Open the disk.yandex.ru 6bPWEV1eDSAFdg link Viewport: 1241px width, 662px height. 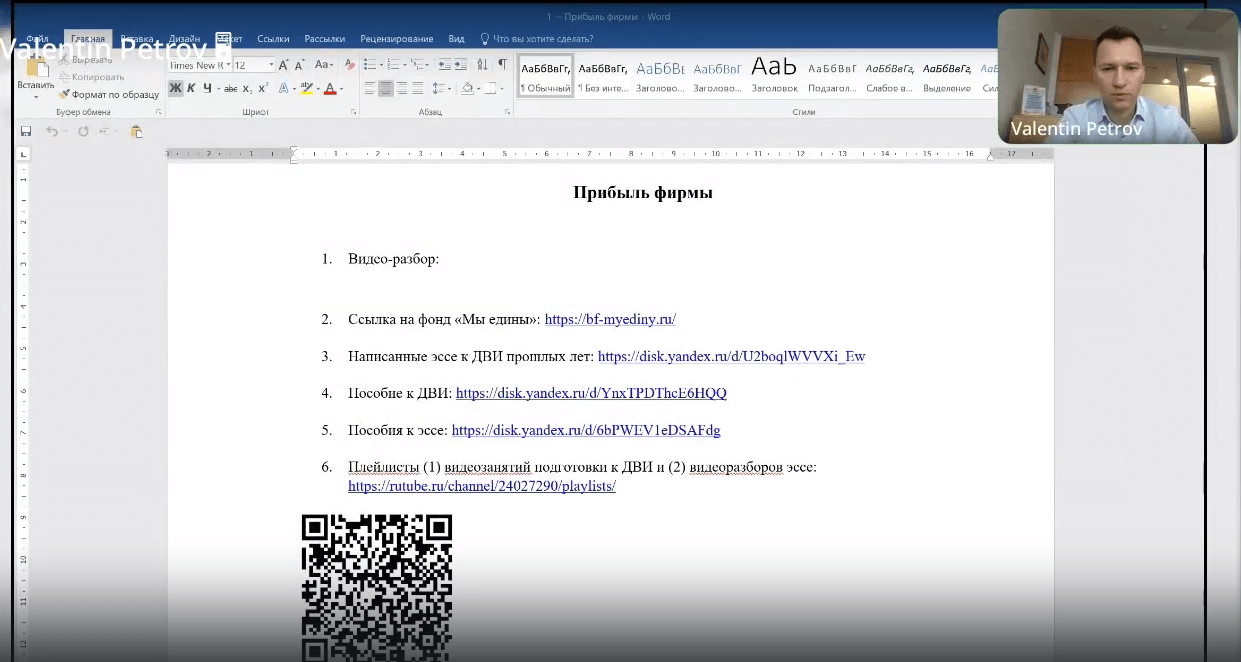tap(586, 430)
